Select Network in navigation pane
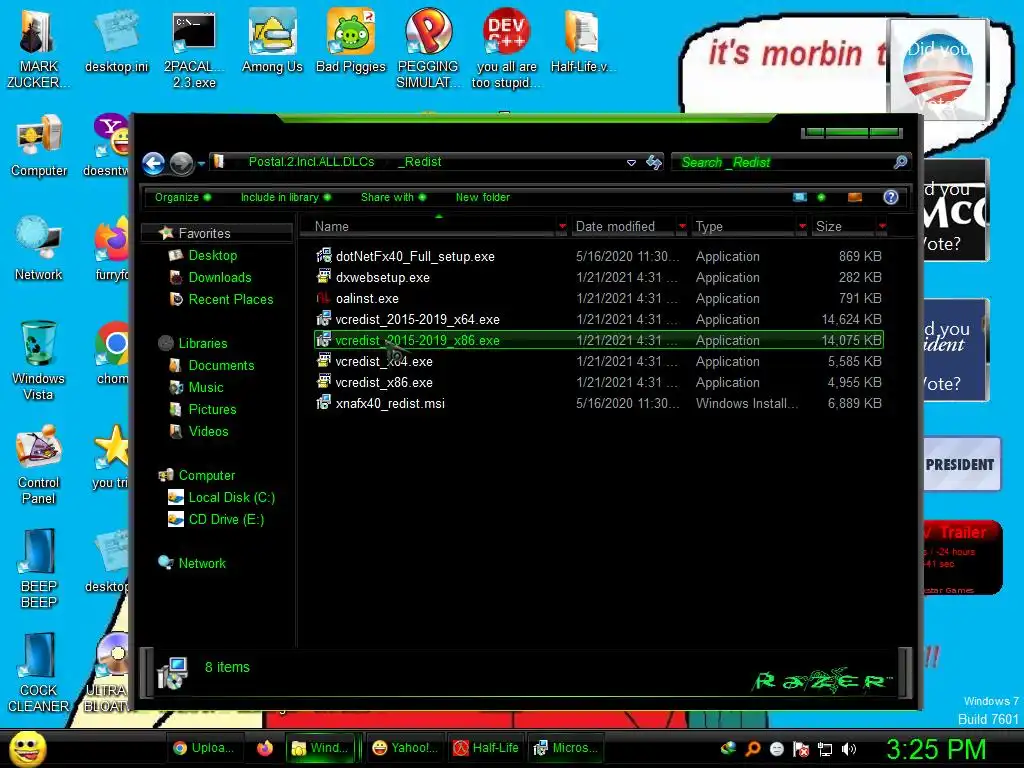This screenshot has width=1024, height=768. pos(202,564)
